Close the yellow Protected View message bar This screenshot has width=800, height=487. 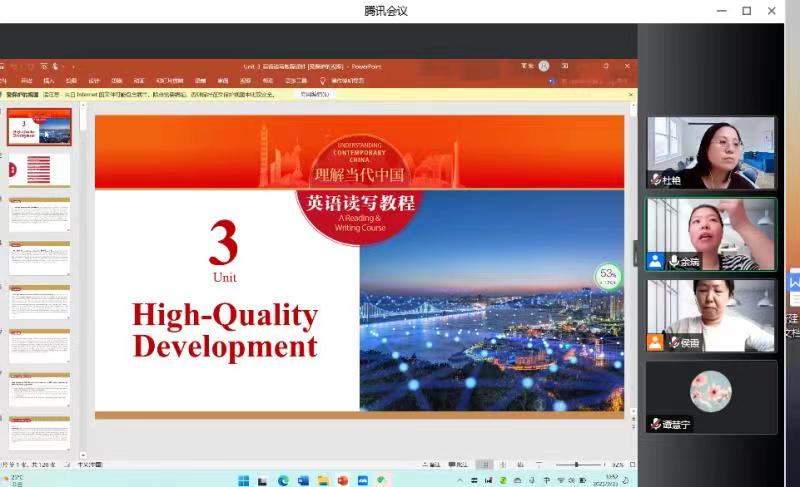point(631,94)
